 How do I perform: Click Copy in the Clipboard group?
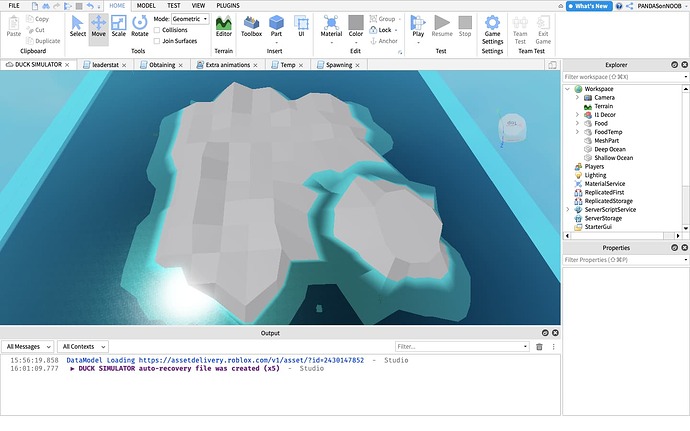[x=37, y=19]
